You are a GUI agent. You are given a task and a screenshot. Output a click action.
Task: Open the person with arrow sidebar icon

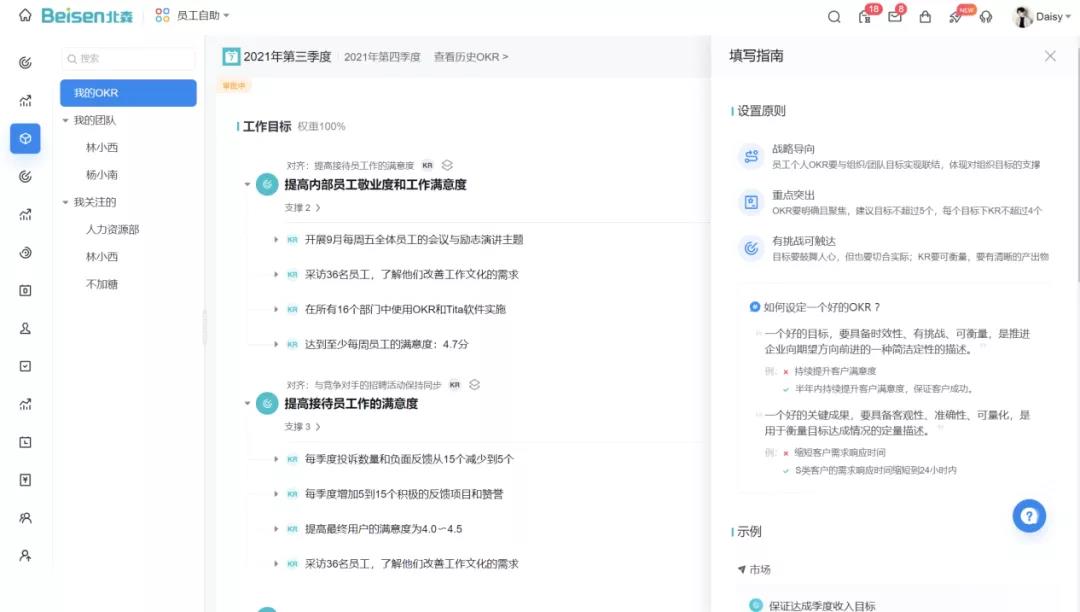[x=25, y=556]
